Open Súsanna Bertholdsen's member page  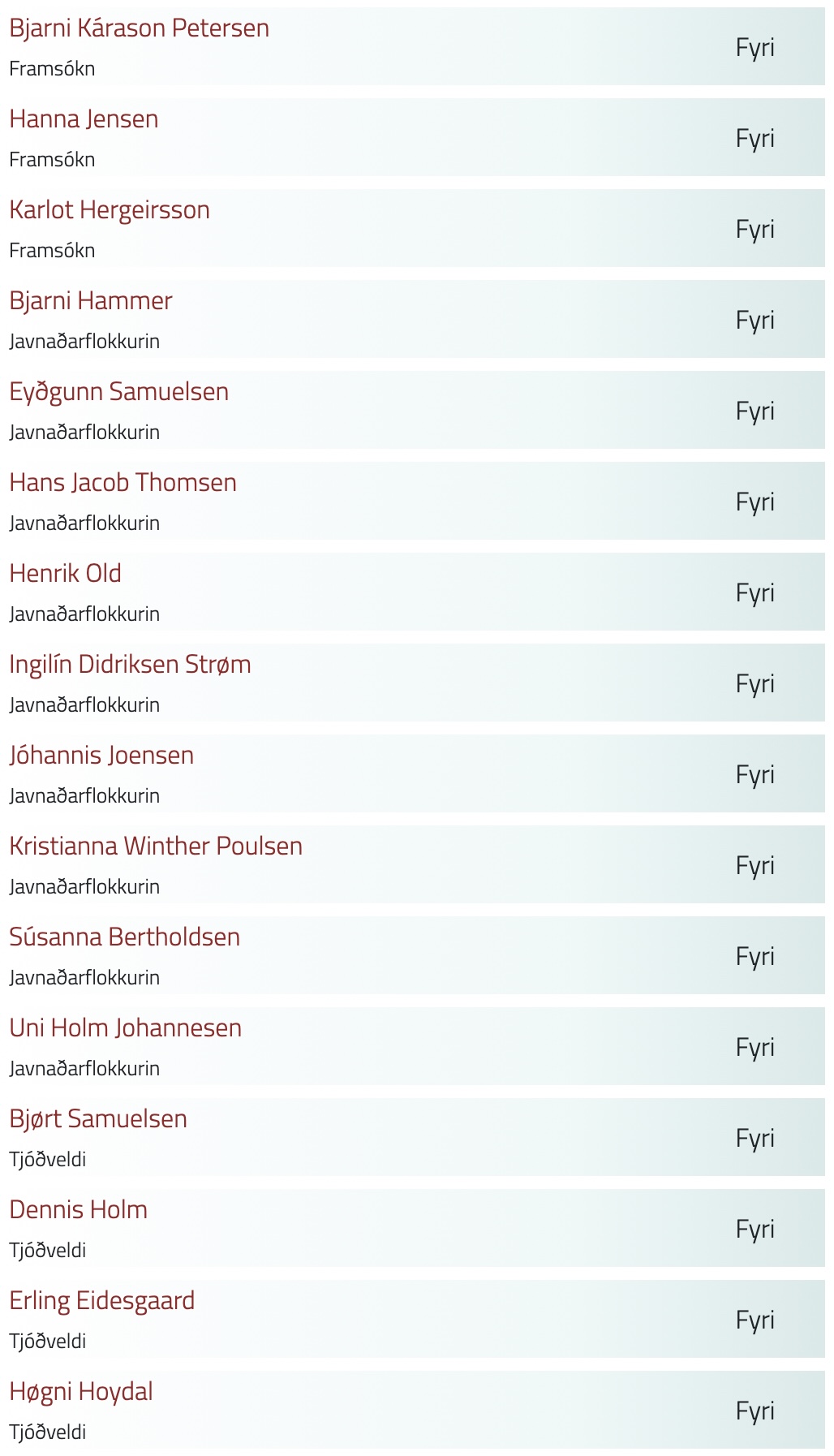point(124,937)
